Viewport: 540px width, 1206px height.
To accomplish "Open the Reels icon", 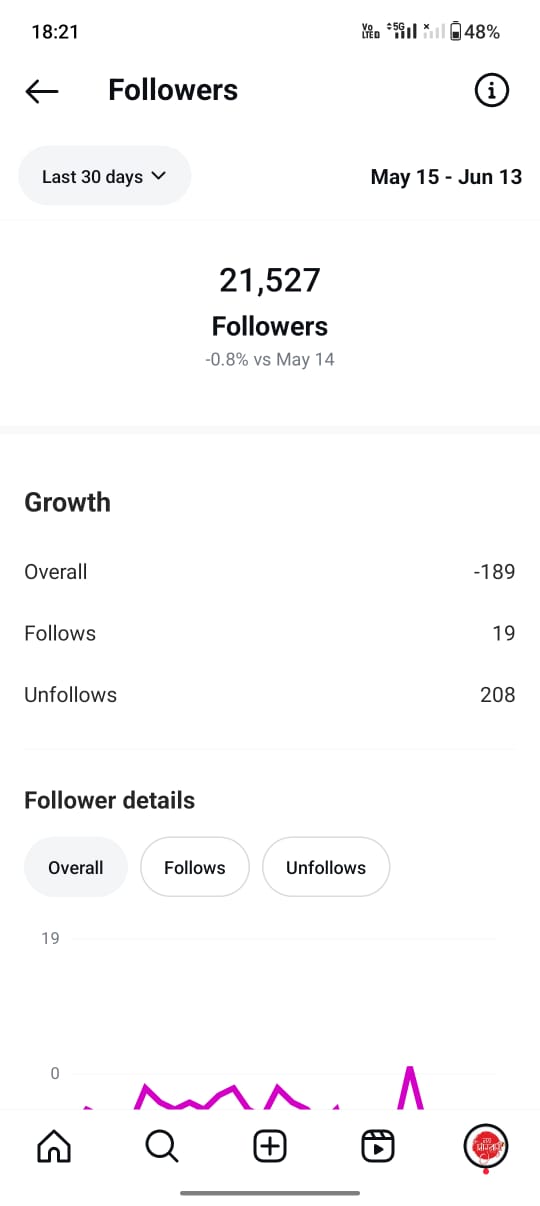I will [x=378, y=1146].
